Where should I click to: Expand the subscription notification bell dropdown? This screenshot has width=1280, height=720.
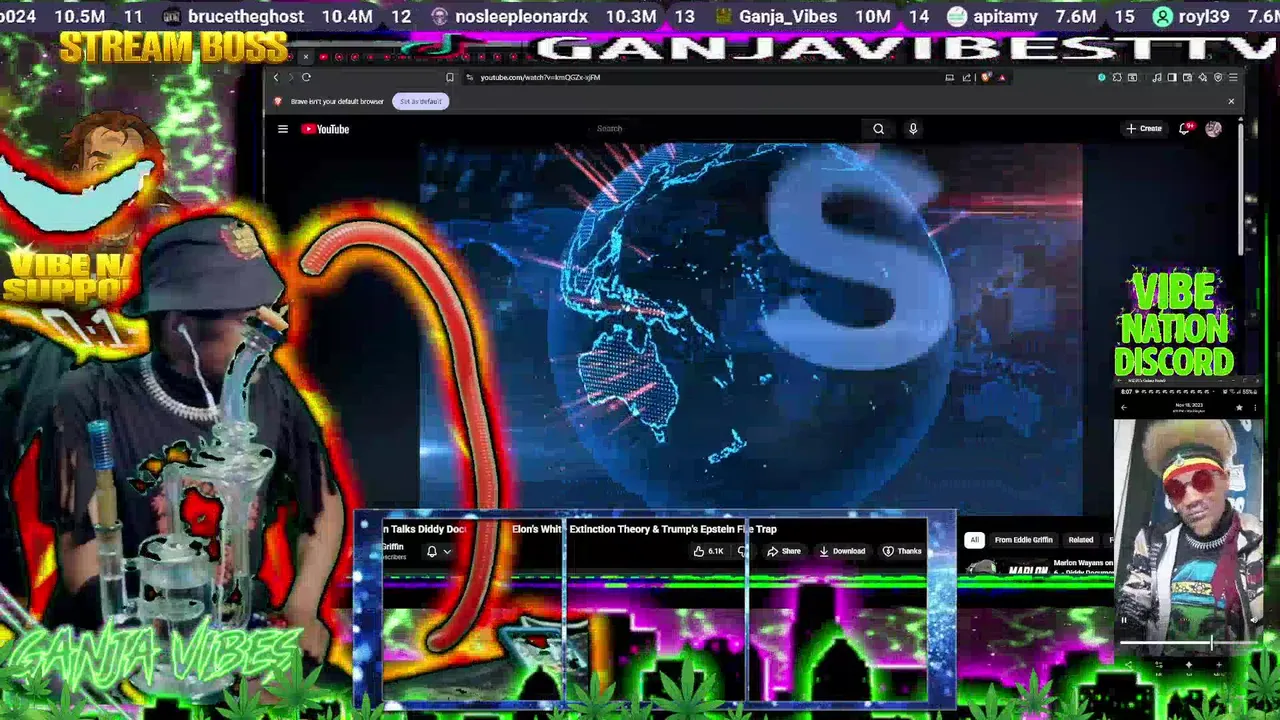[439, 551]
